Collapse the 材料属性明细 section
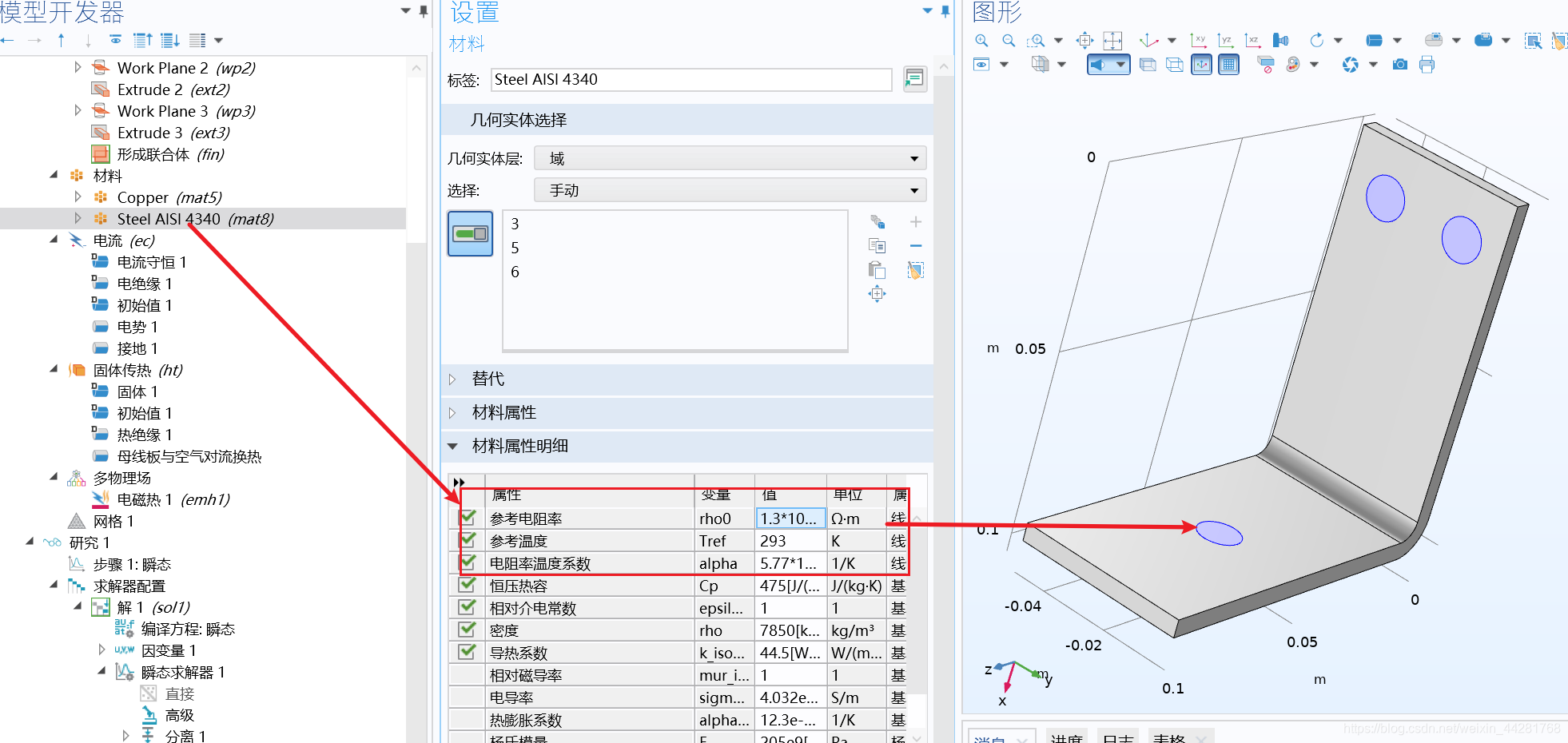This screenshot has height=743, width=1568. tap(452, 446)
